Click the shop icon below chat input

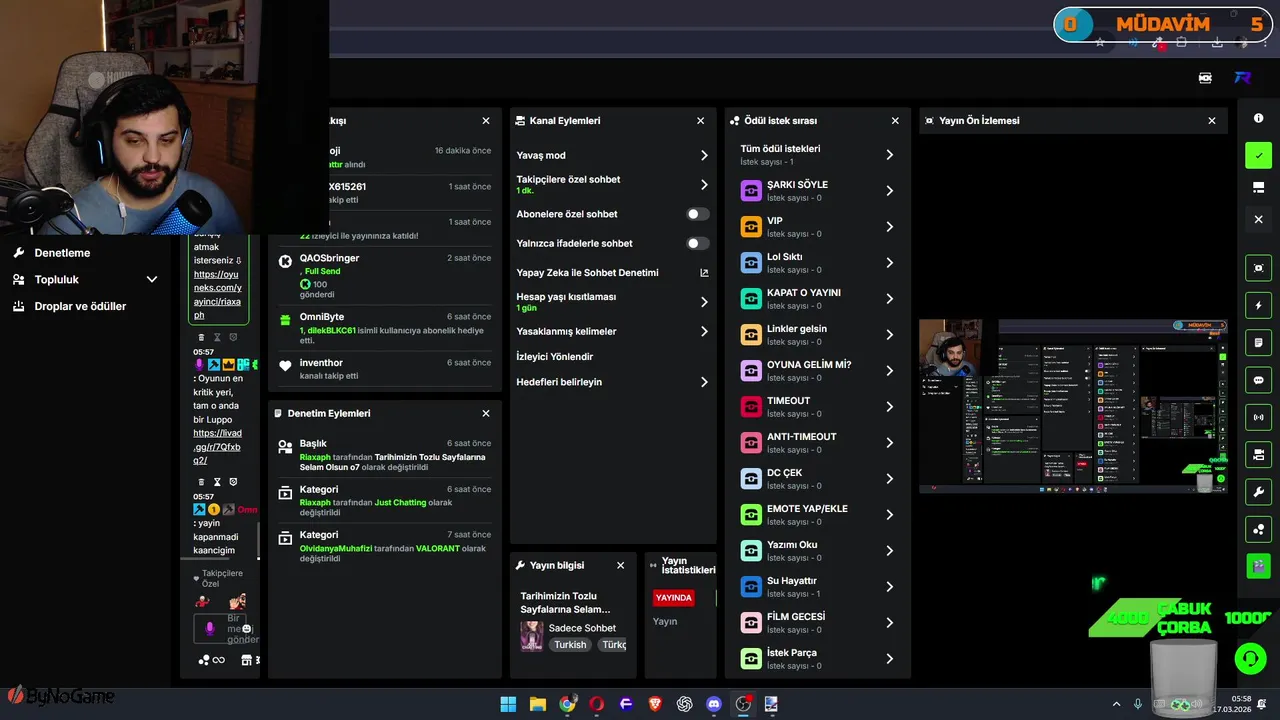tap(246, 660)
